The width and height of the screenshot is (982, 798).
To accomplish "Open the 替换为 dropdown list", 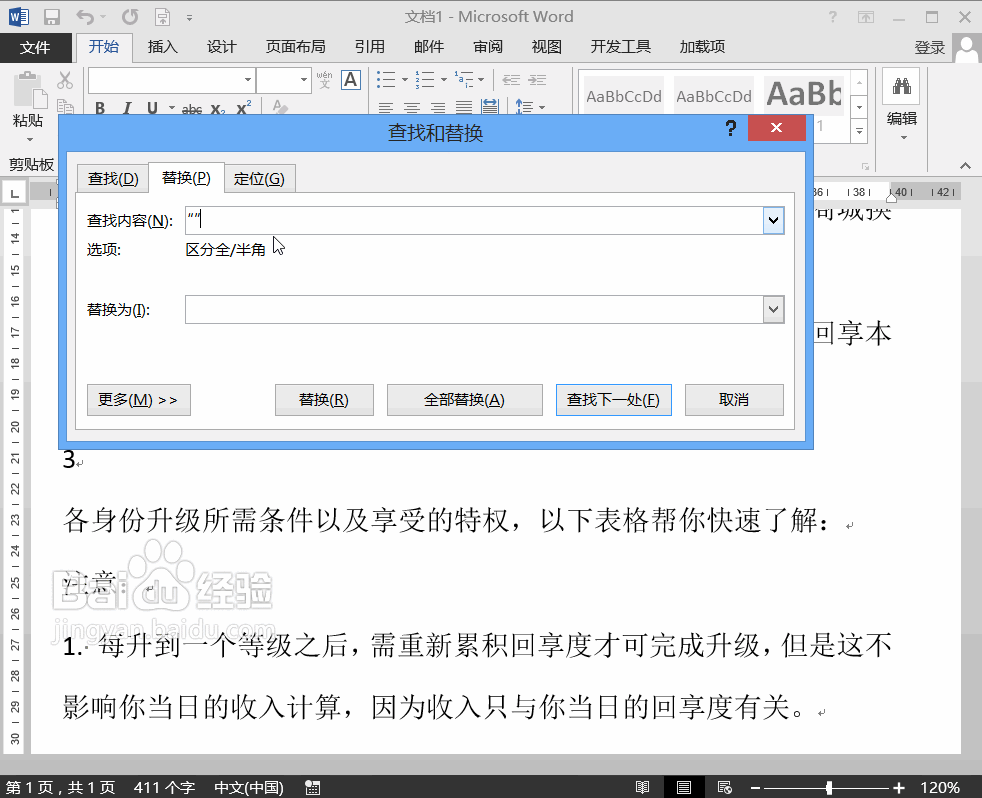I will 772,309.
